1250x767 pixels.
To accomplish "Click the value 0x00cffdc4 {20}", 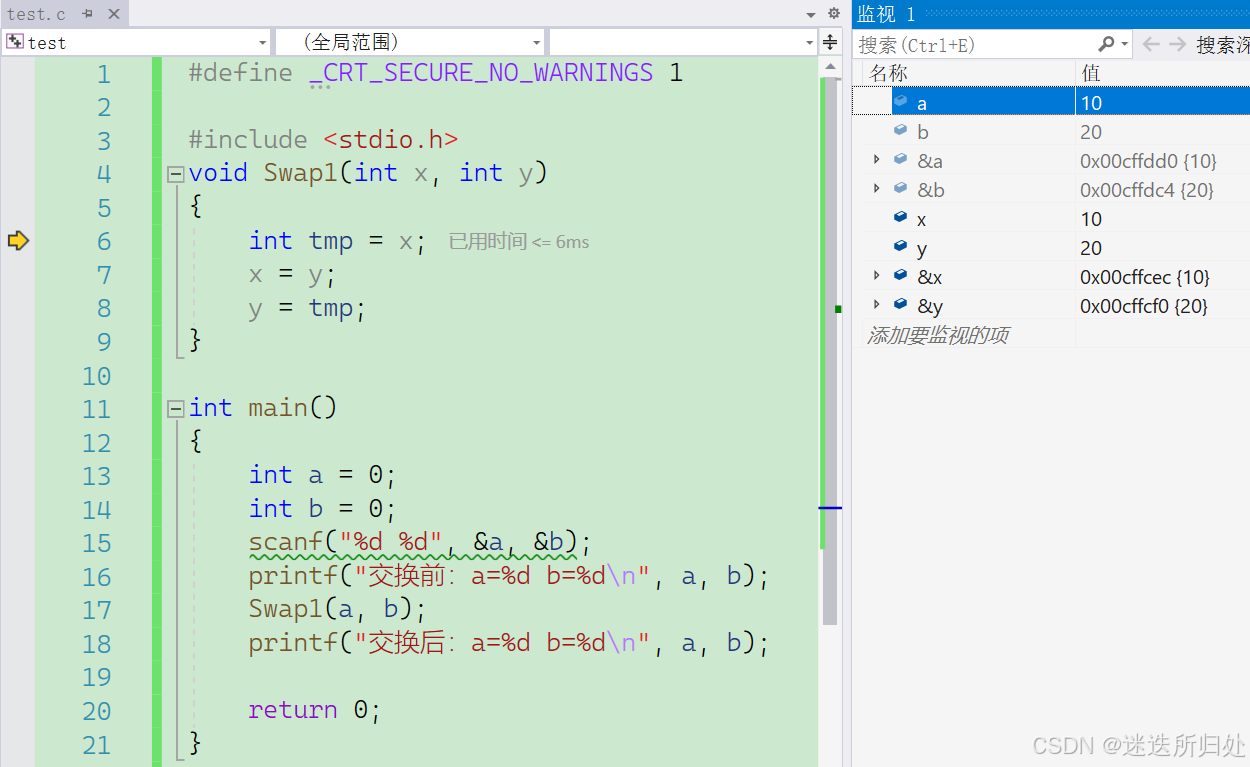I will pyautogui.click(x=1147, y=190).
